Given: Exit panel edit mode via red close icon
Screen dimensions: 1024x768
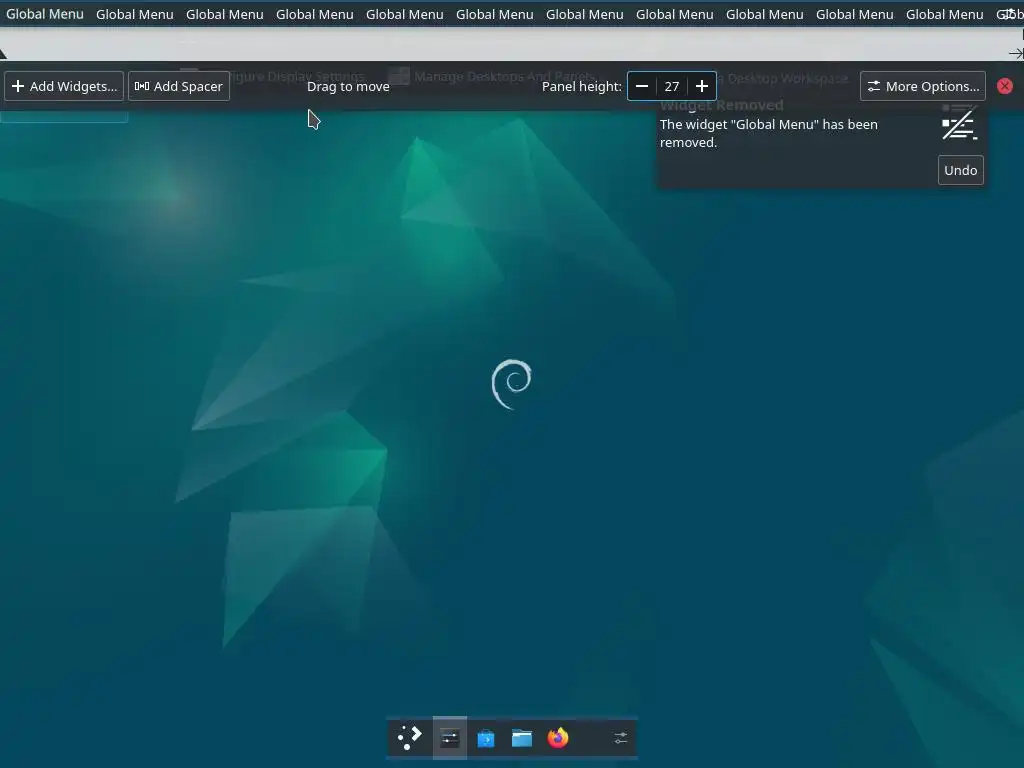Looking at the screenshot, I should click(1005, 86).
